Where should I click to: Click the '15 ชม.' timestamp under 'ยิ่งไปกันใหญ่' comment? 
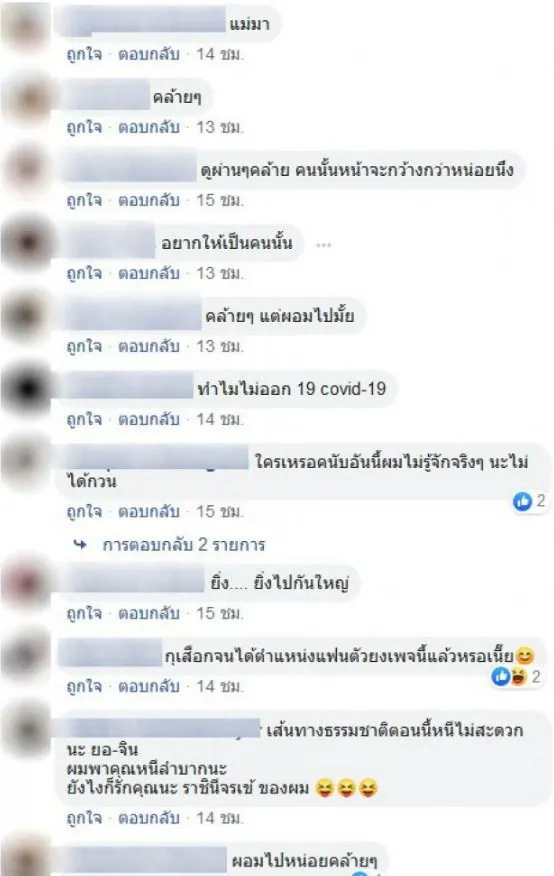(x=220, y=613)
